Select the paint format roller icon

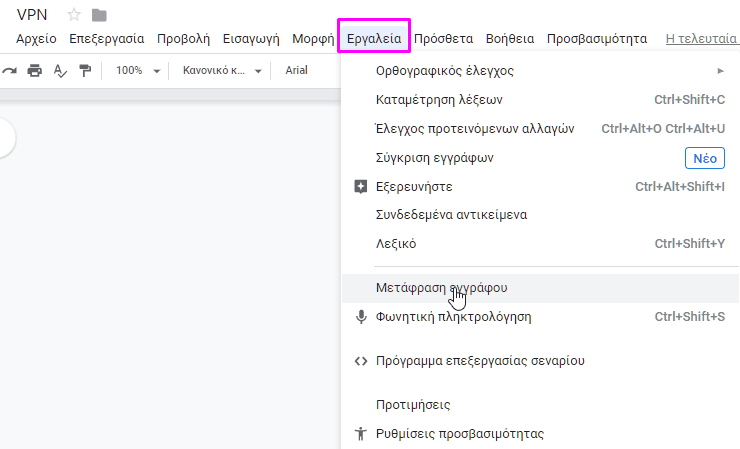(85, 71)
